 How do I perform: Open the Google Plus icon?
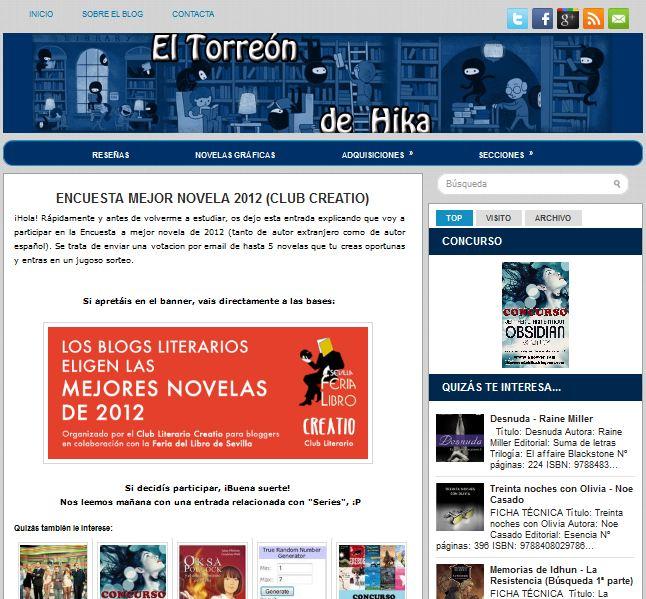[568, 19]
